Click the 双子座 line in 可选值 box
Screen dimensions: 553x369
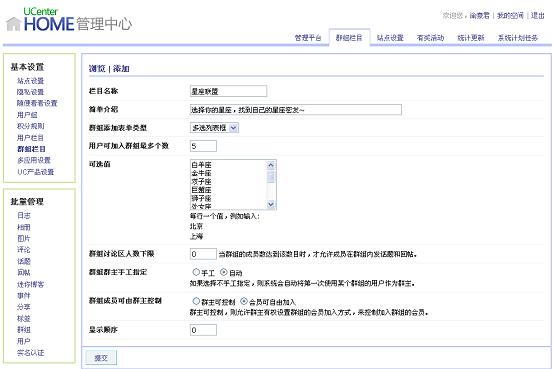click(x=201, y=182)
